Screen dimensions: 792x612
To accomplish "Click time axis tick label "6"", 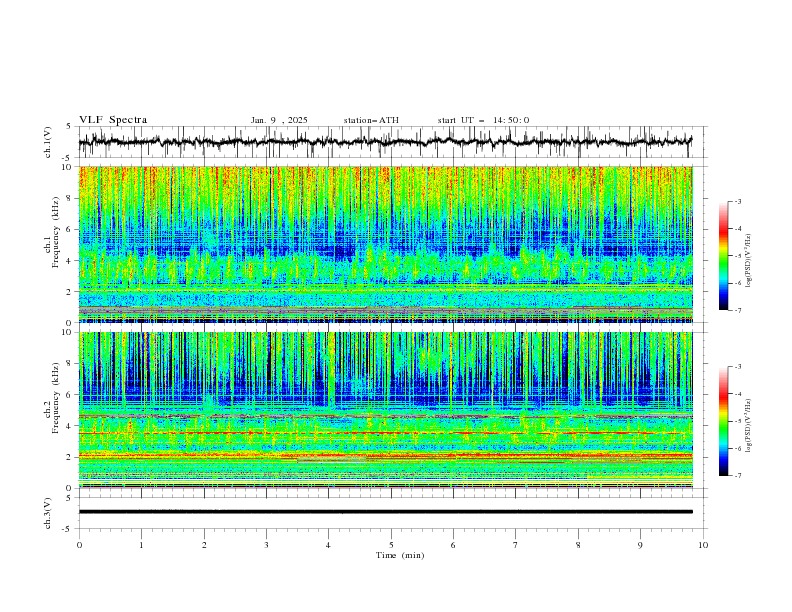I will [x=453, y=545].
